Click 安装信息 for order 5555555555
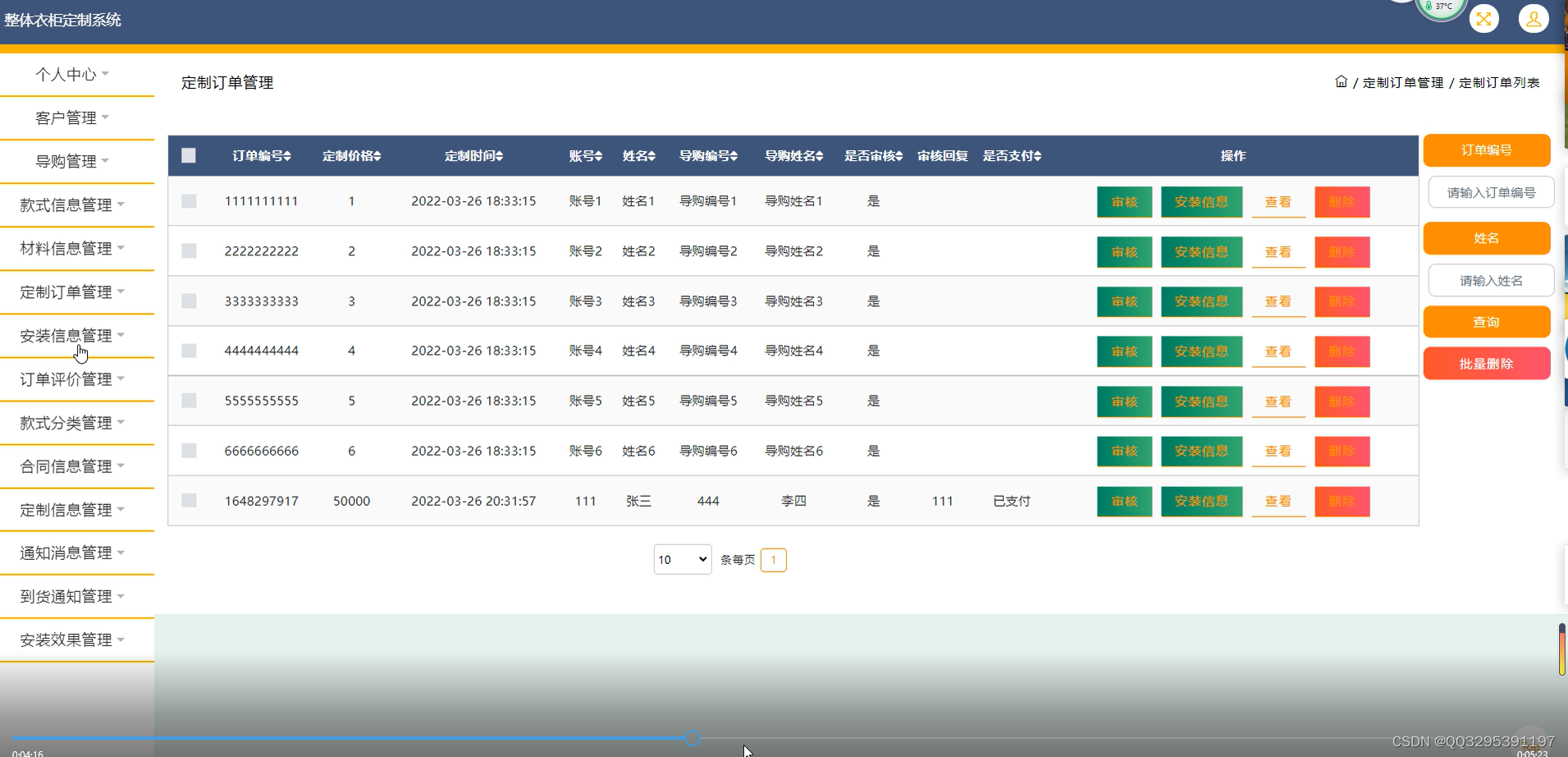Viewport: 1568px width, 757px height. pyautogui.click(x=1201, y=401)
